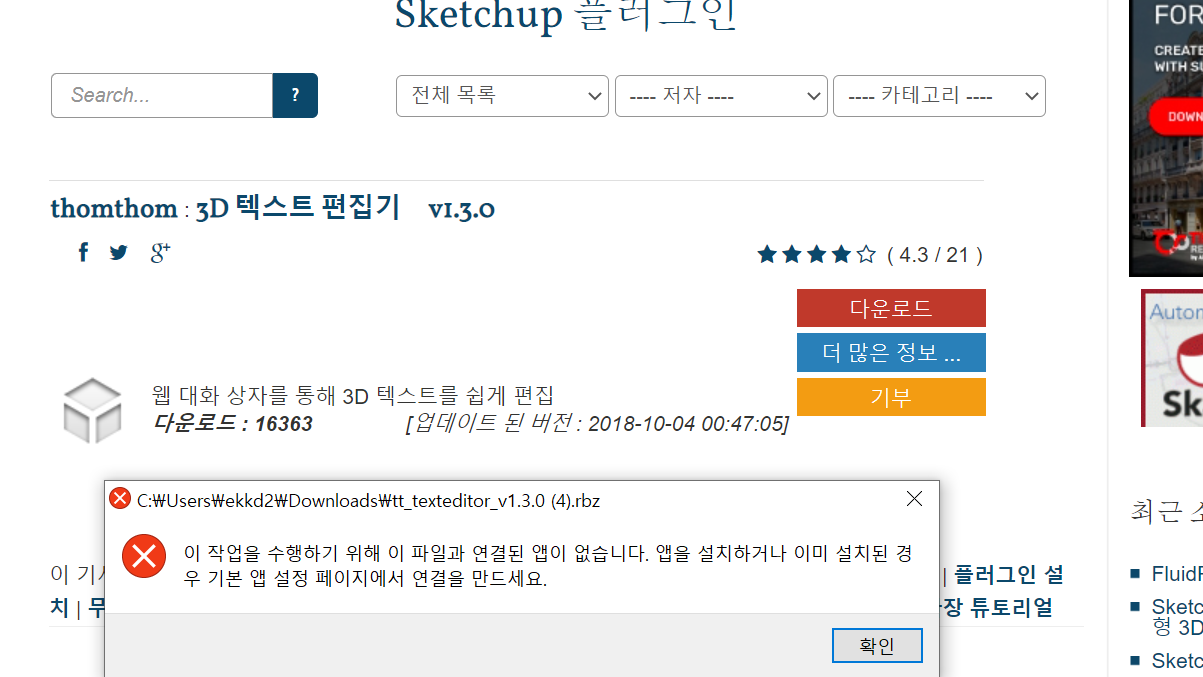The height and width of the screenshot is (677, 1203).
Task: Click the red 다운로드 button
Action: click(x=891, y=308)
